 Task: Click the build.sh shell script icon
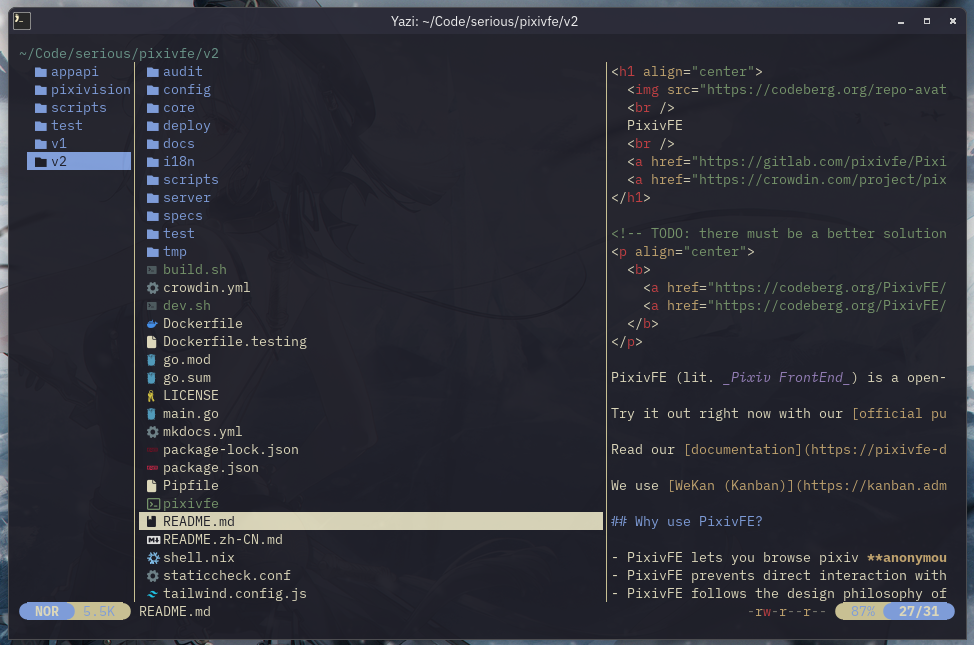(x=152, y=270)
